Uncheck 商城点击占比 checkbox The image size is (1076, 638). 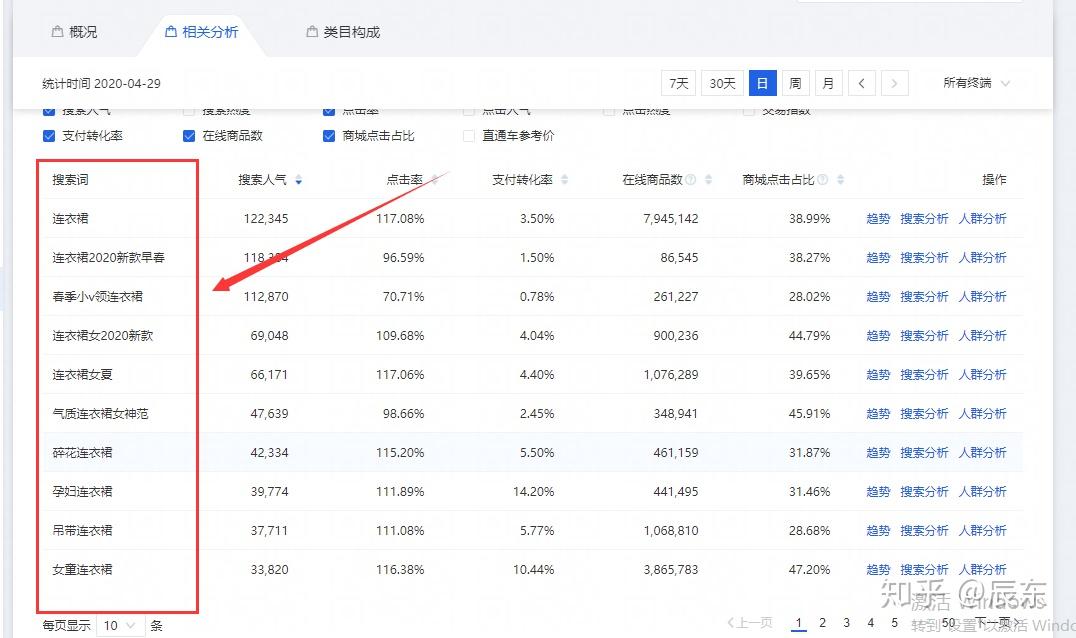click(x=329, y=136)
